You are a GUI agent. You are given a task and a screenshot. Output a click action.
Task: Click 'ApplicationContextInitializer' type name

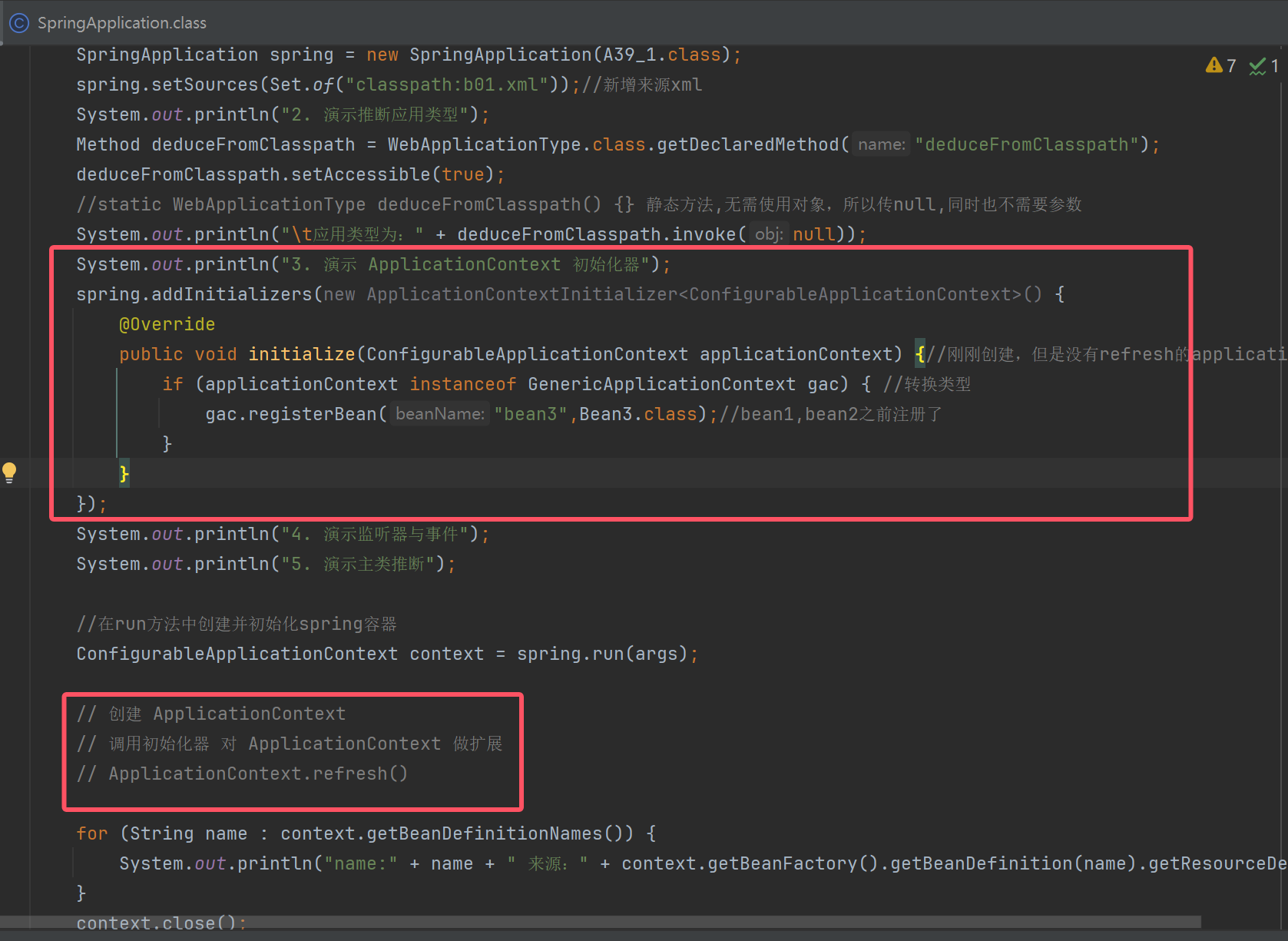point(522,294)
